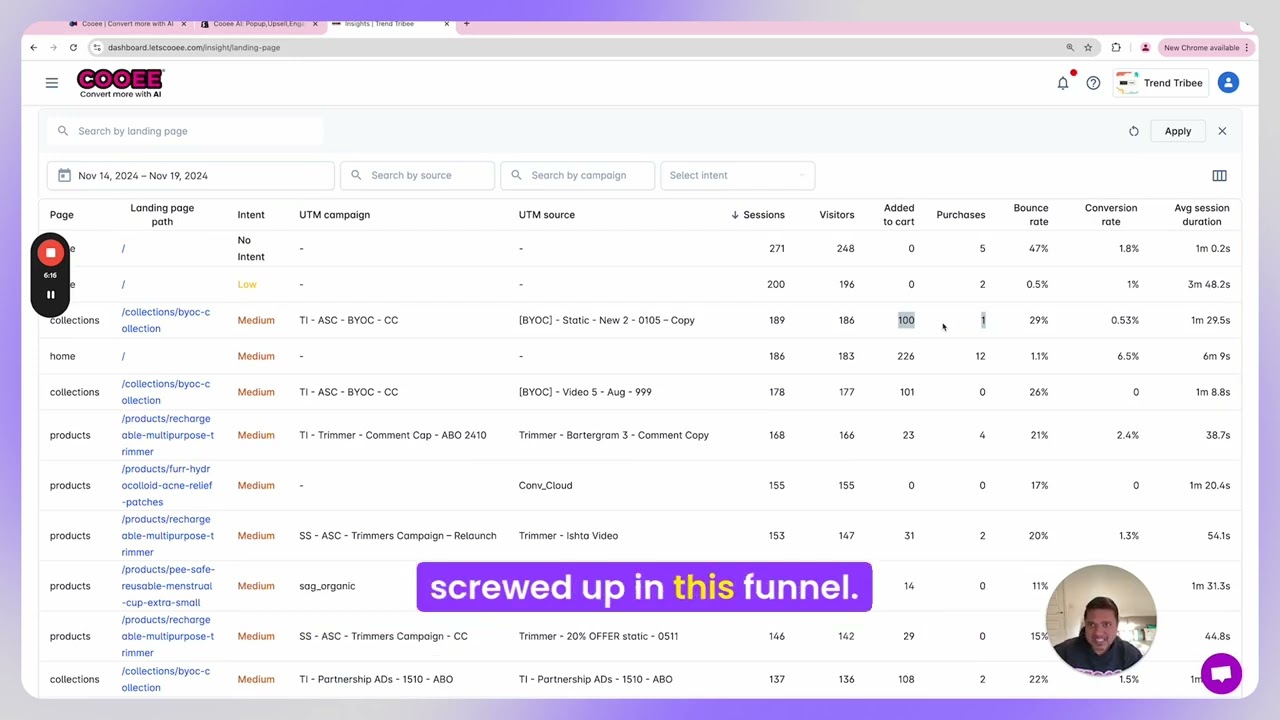Screen dimensions: 1280x720
Task: Open the Trend Tribee store selector
Action: 1159,83
